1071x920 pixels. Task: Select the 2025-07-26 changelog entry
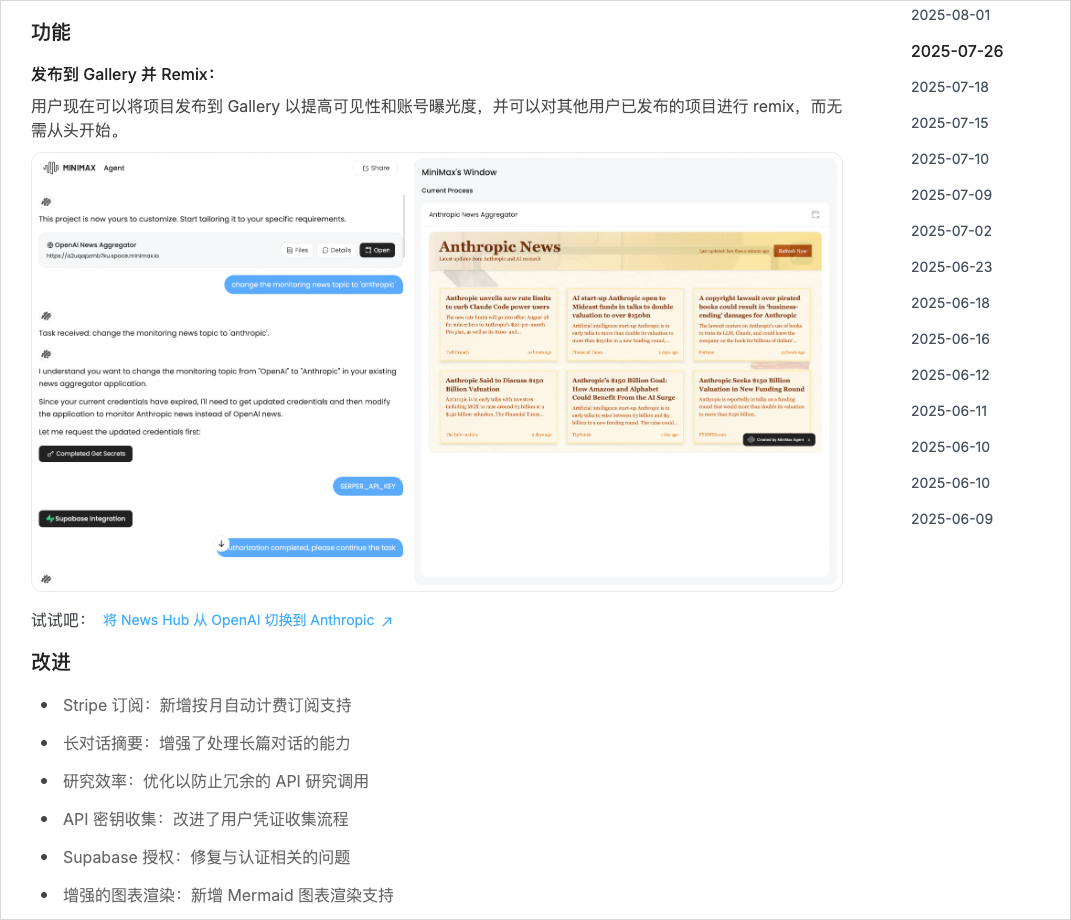tap(955, 51)
